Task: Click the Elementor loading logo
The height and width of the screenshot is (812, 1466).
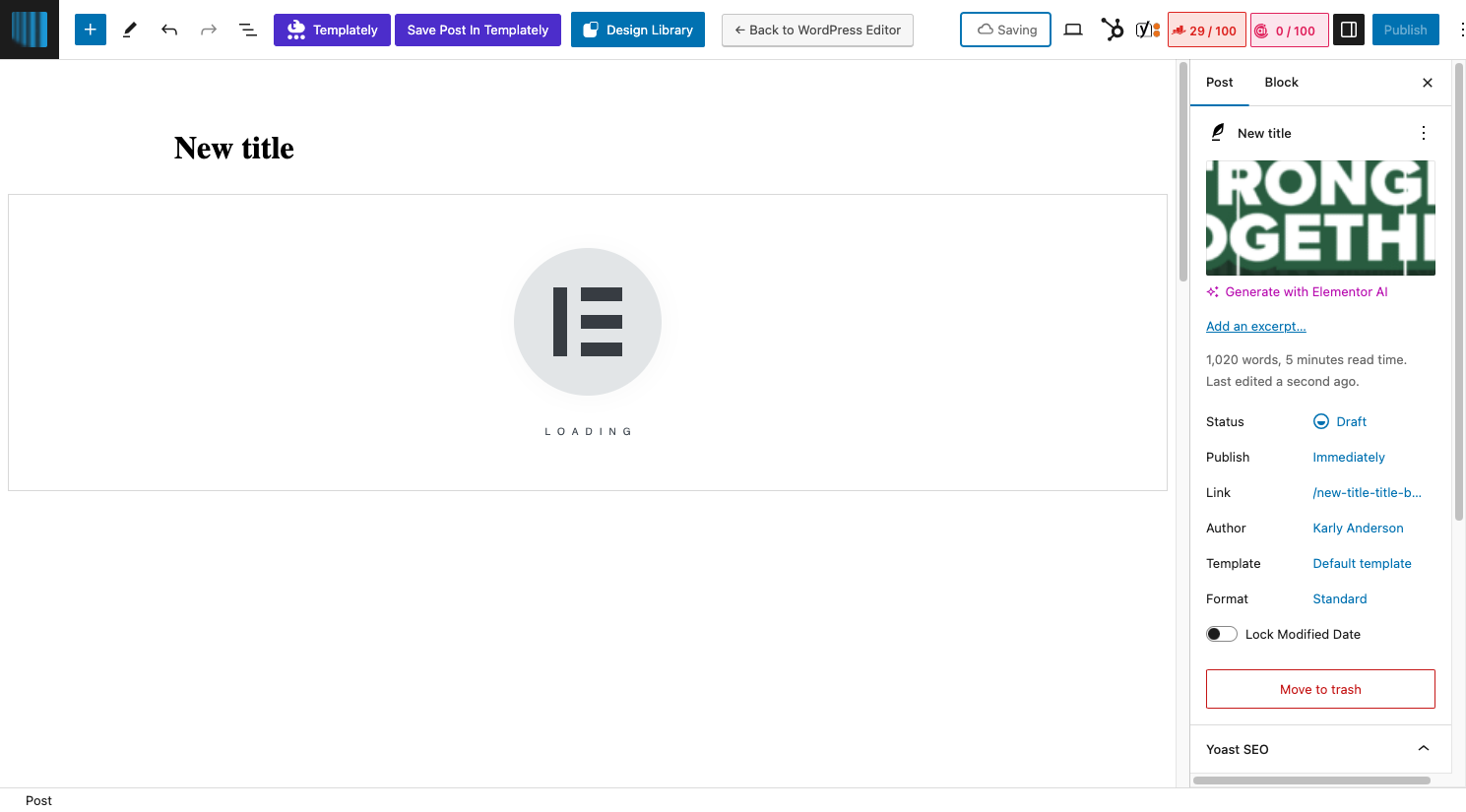Action: 588,322
